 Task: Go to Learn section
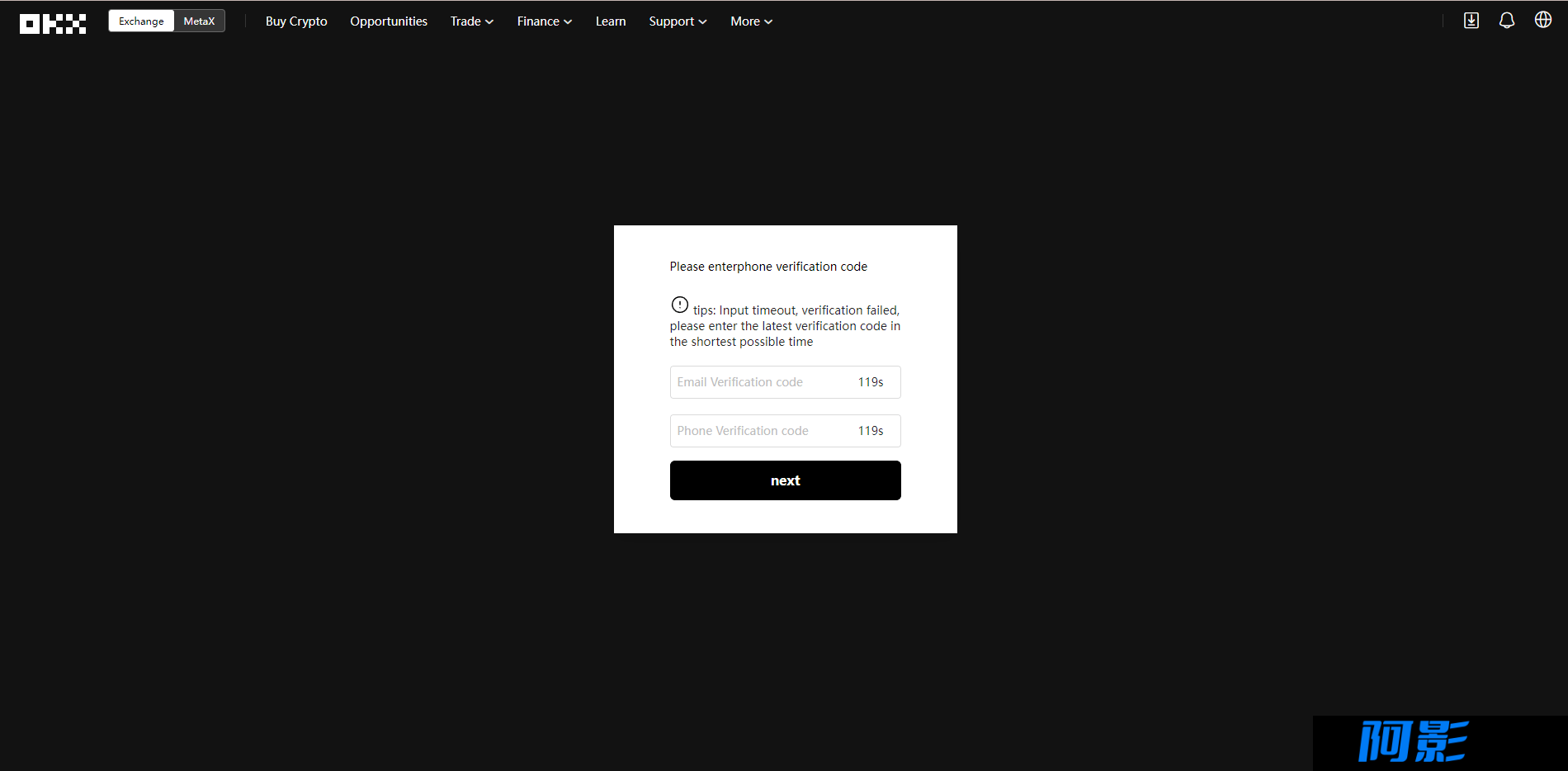tap(611, 21)
